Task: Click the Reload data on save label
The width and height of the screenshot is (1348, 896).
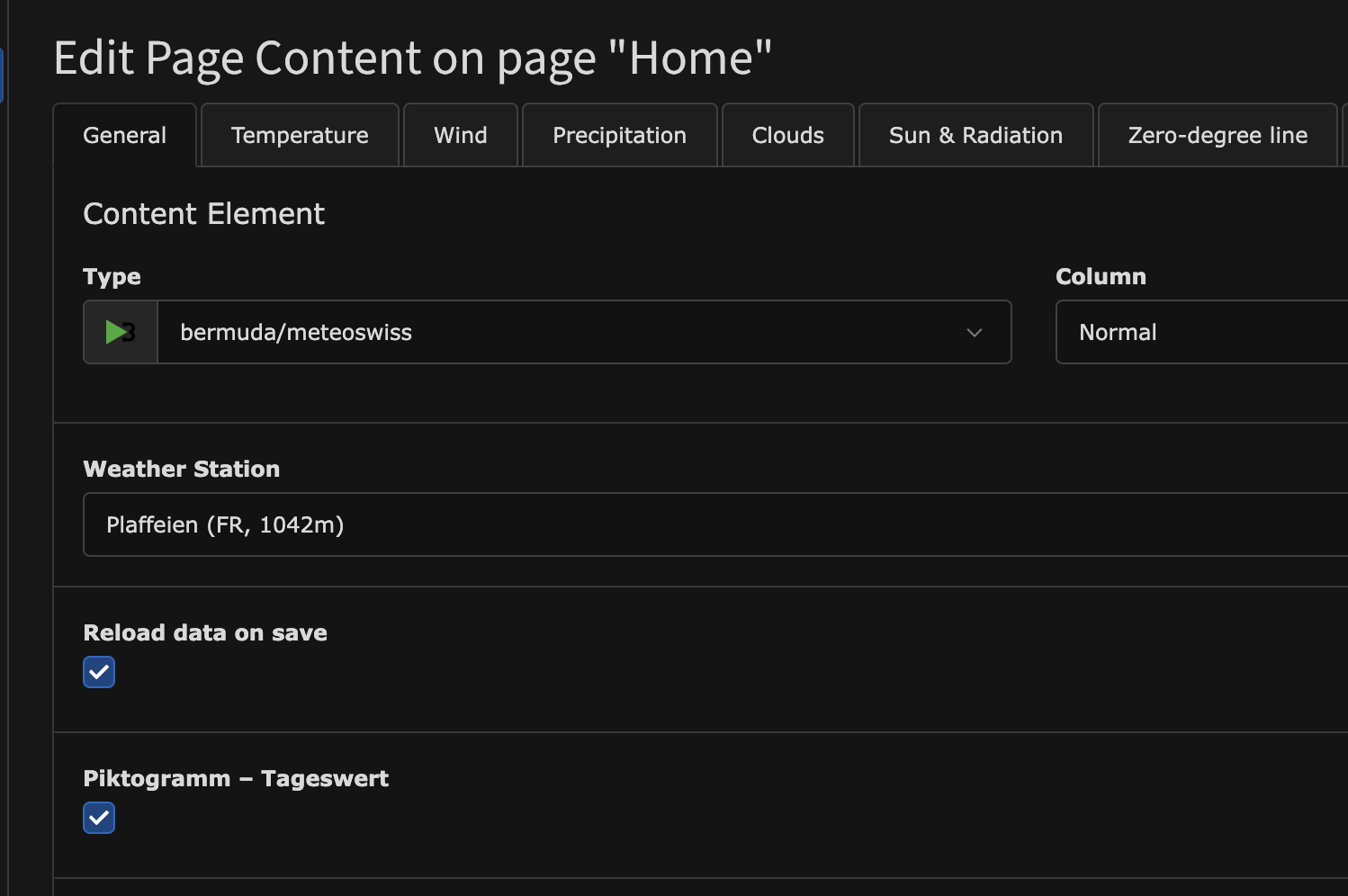Action: click(205, 632)
